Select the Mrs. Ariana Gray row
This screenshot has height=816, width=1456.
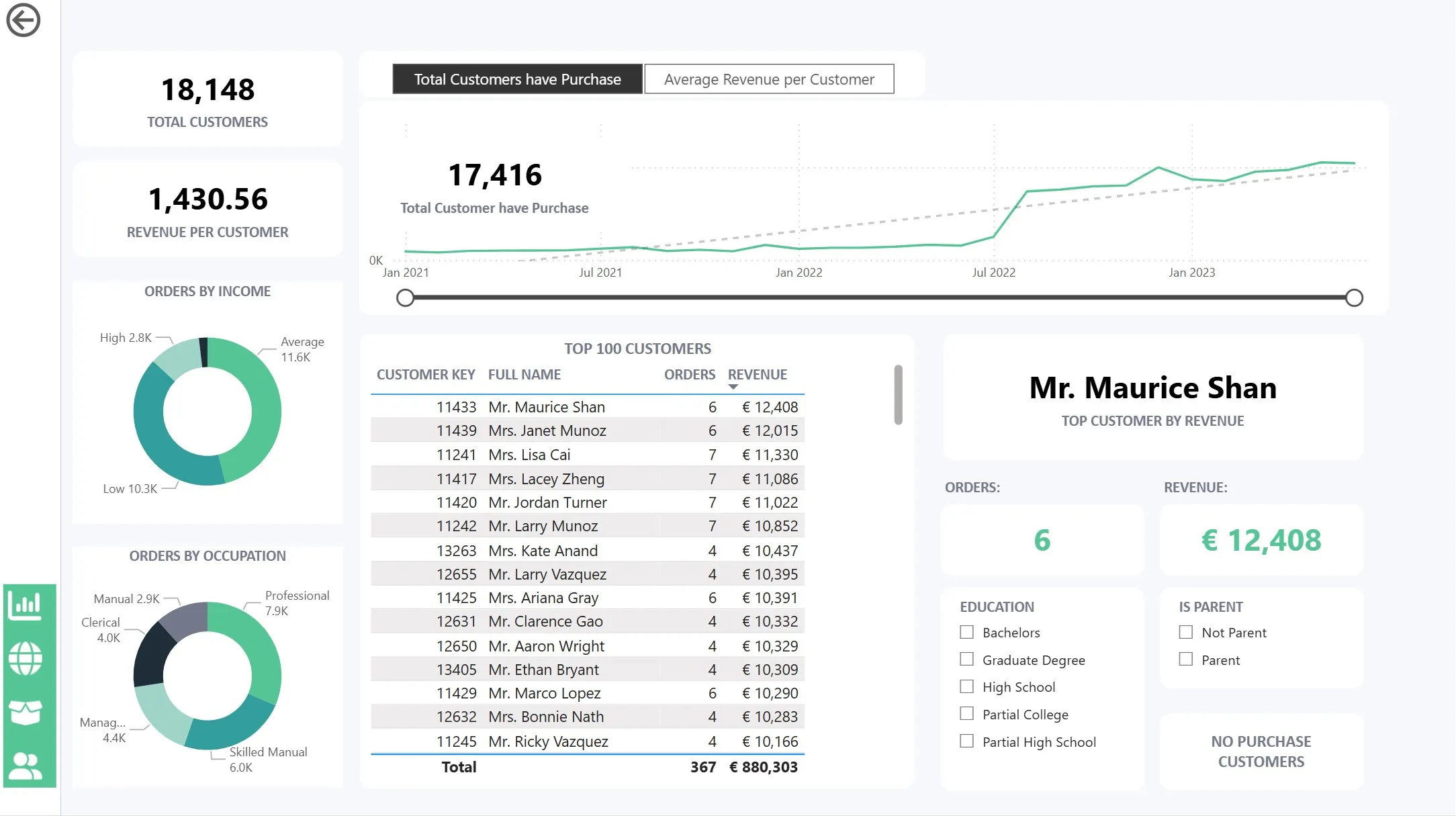click(x=587, y=598)
